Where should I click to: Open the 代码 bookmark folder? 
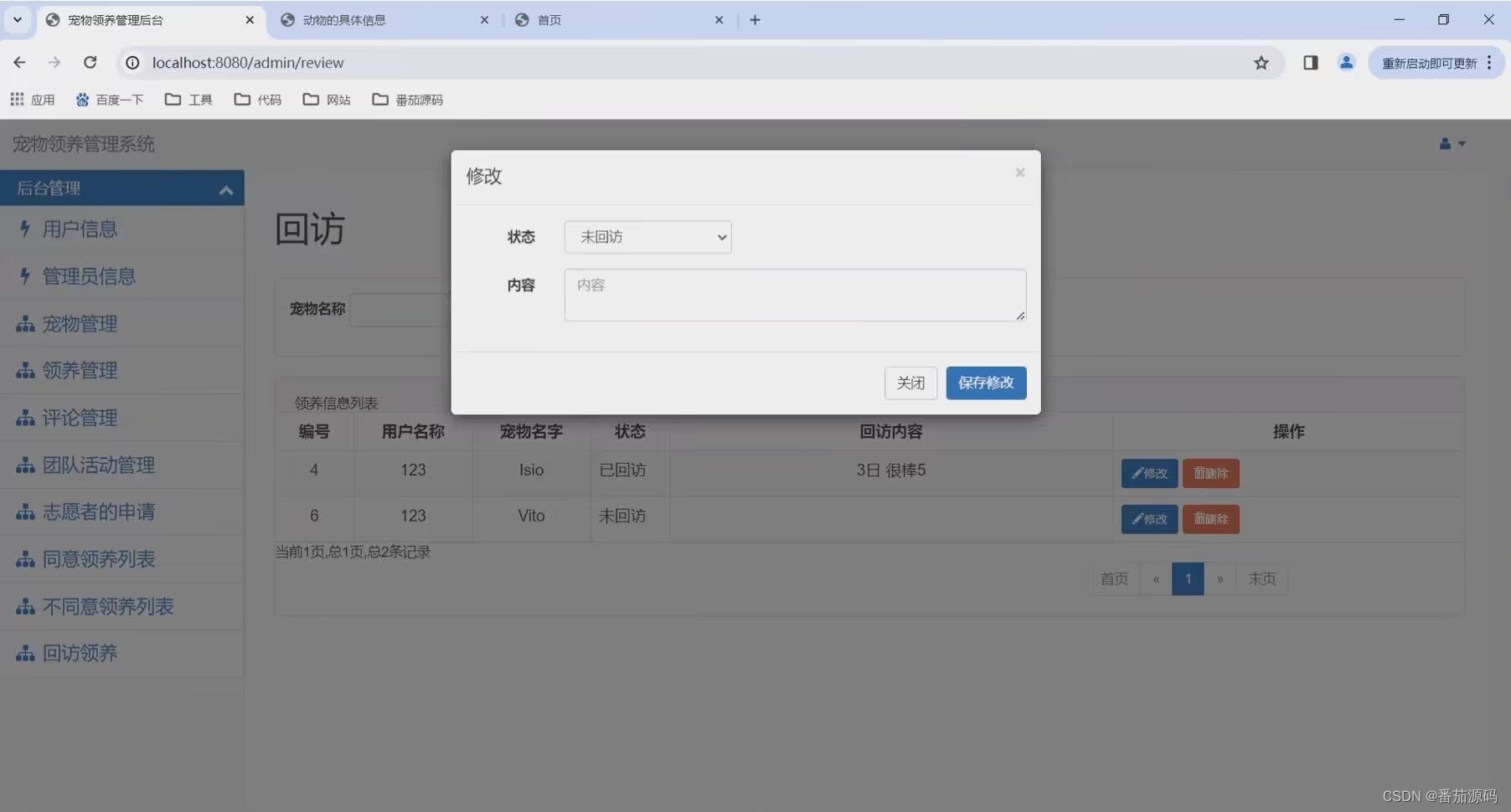258,100
